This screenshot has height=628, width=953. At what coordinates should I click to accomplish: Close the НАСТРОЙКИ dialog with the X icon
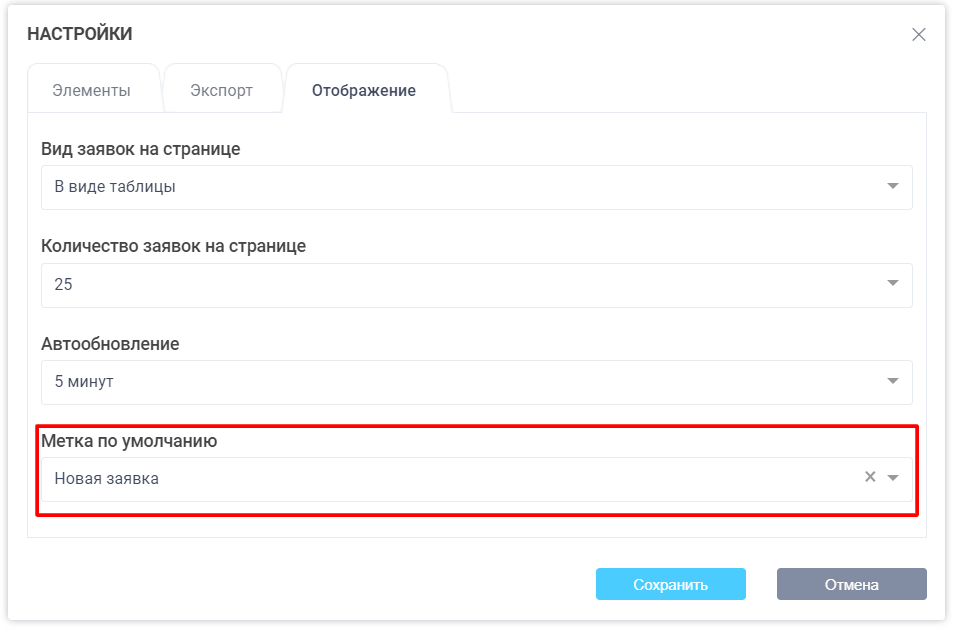[x=918, y=35]
